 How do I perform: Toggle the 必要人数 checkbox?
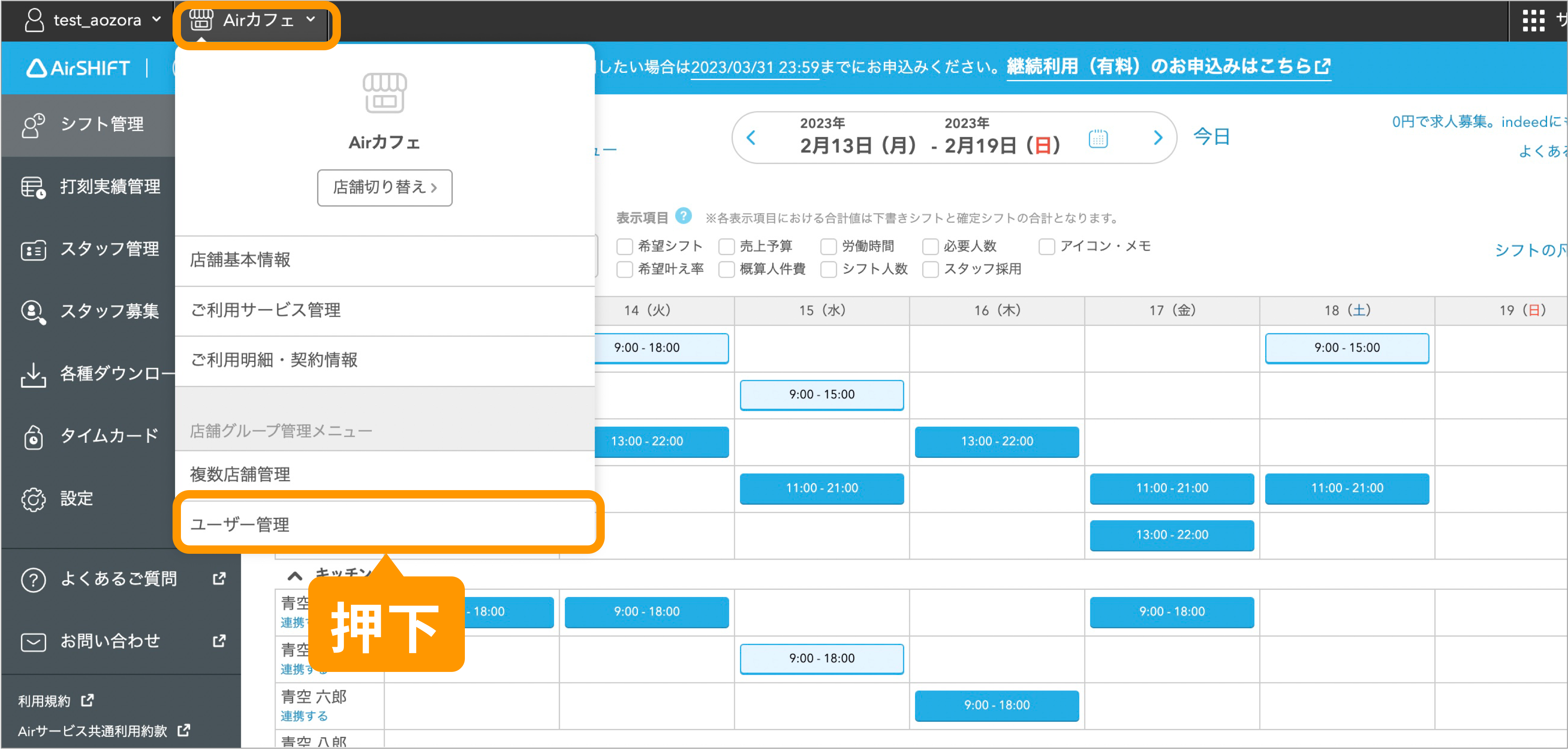tap(931, 247)
